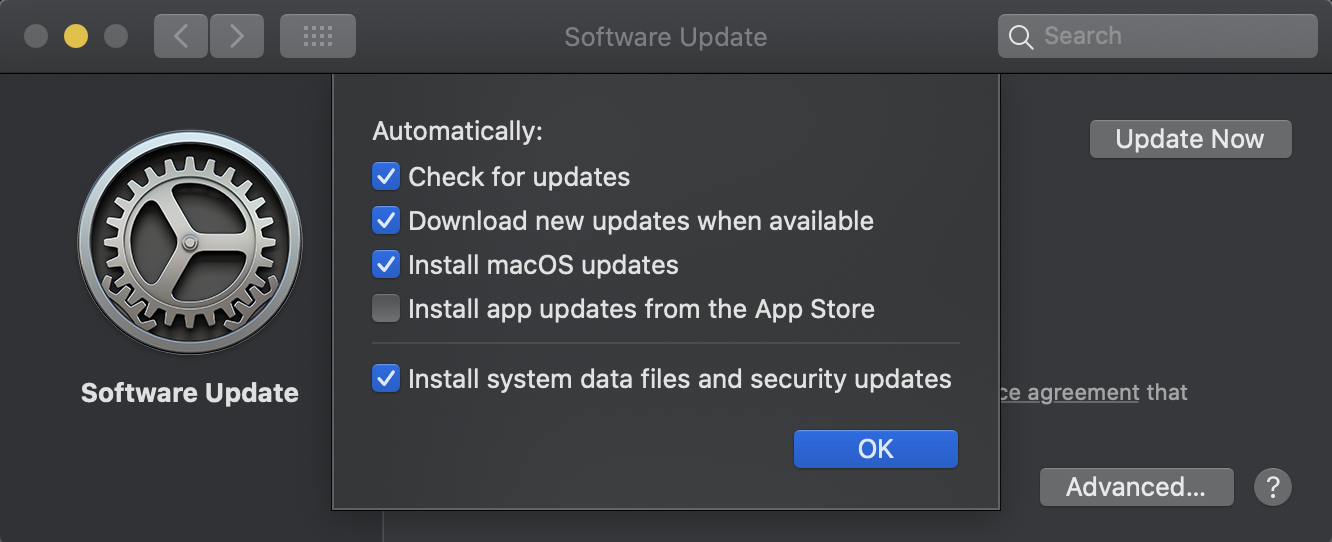Open the Advanced... options
The image size is (1332, 542).
(x=1136, y=487)
